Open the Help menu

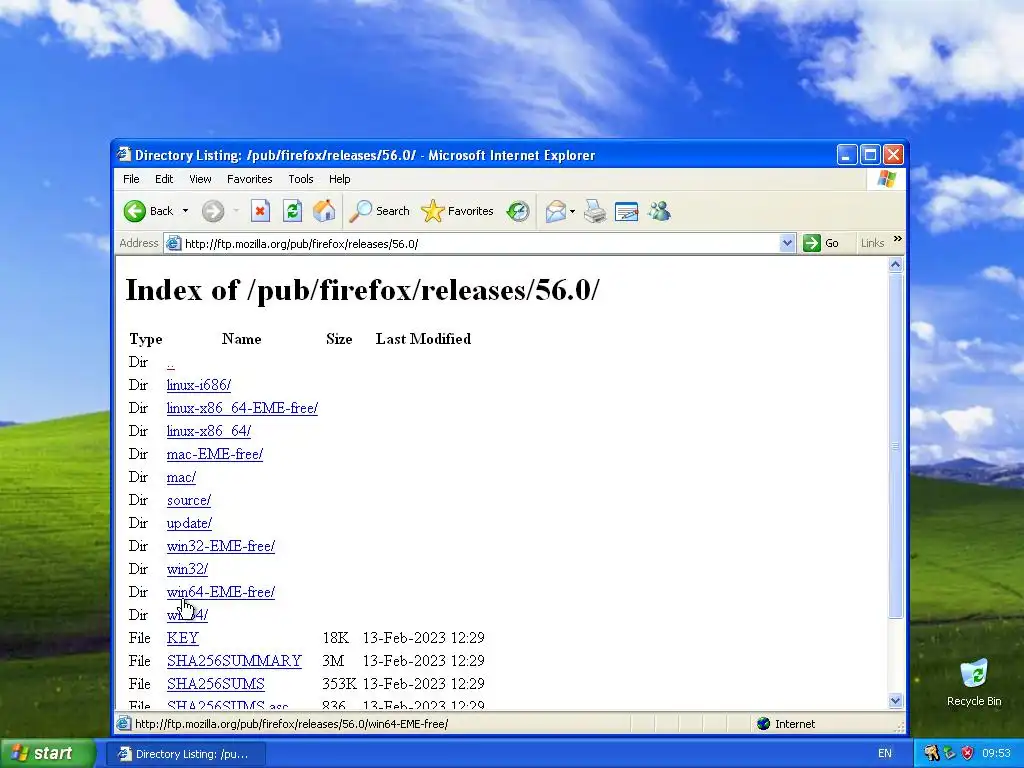[x=340, y=179]
